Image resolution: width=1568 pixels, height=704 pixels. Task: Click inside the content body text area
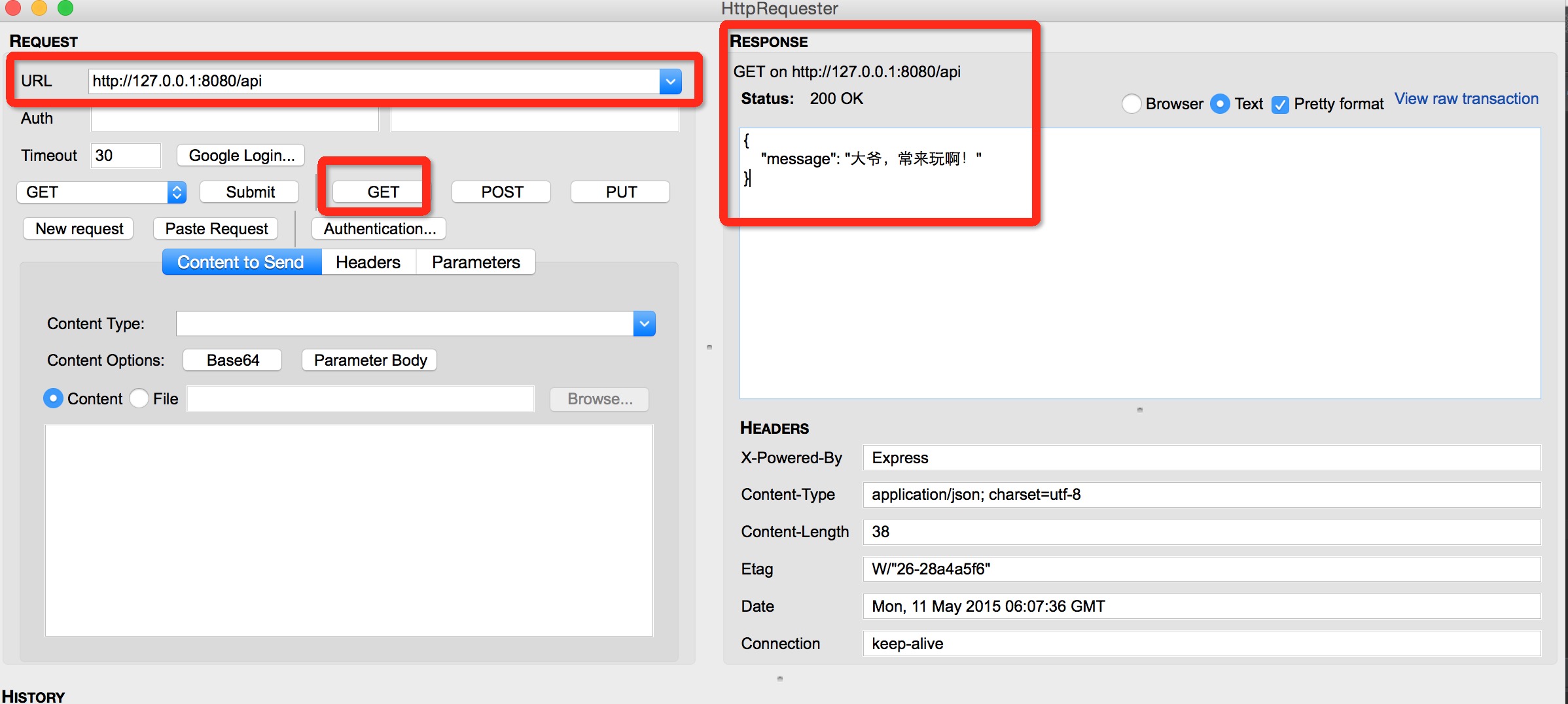pos(349,531)
